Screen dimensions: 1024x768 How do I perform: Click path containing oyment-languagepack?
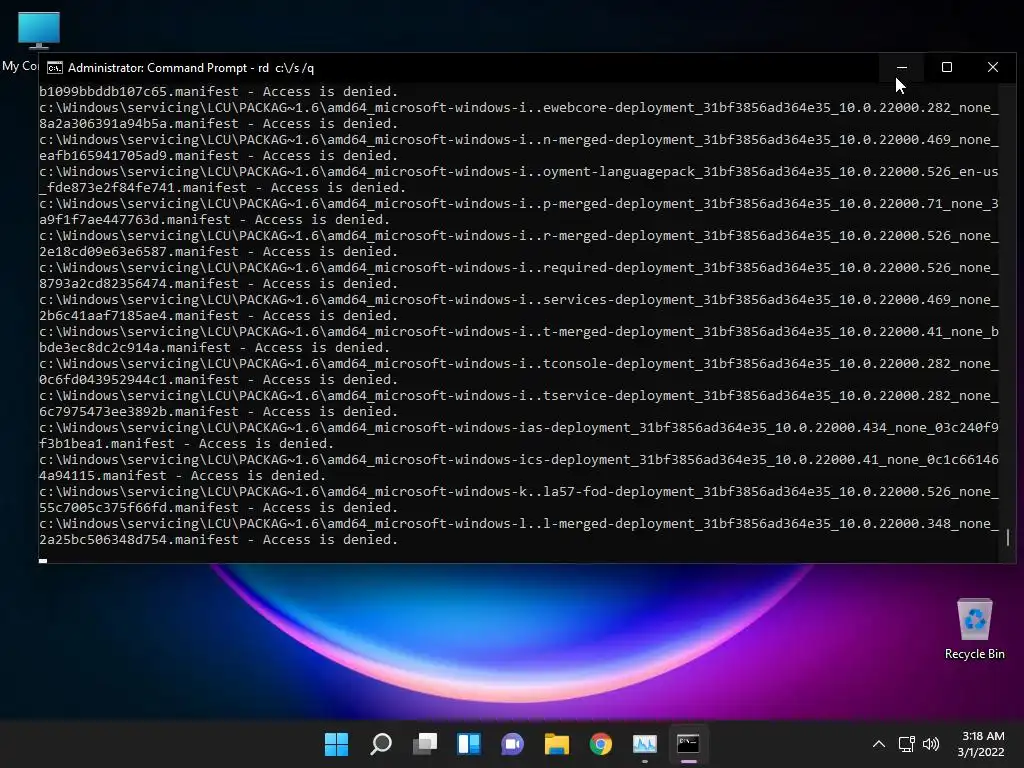[519, 172]
